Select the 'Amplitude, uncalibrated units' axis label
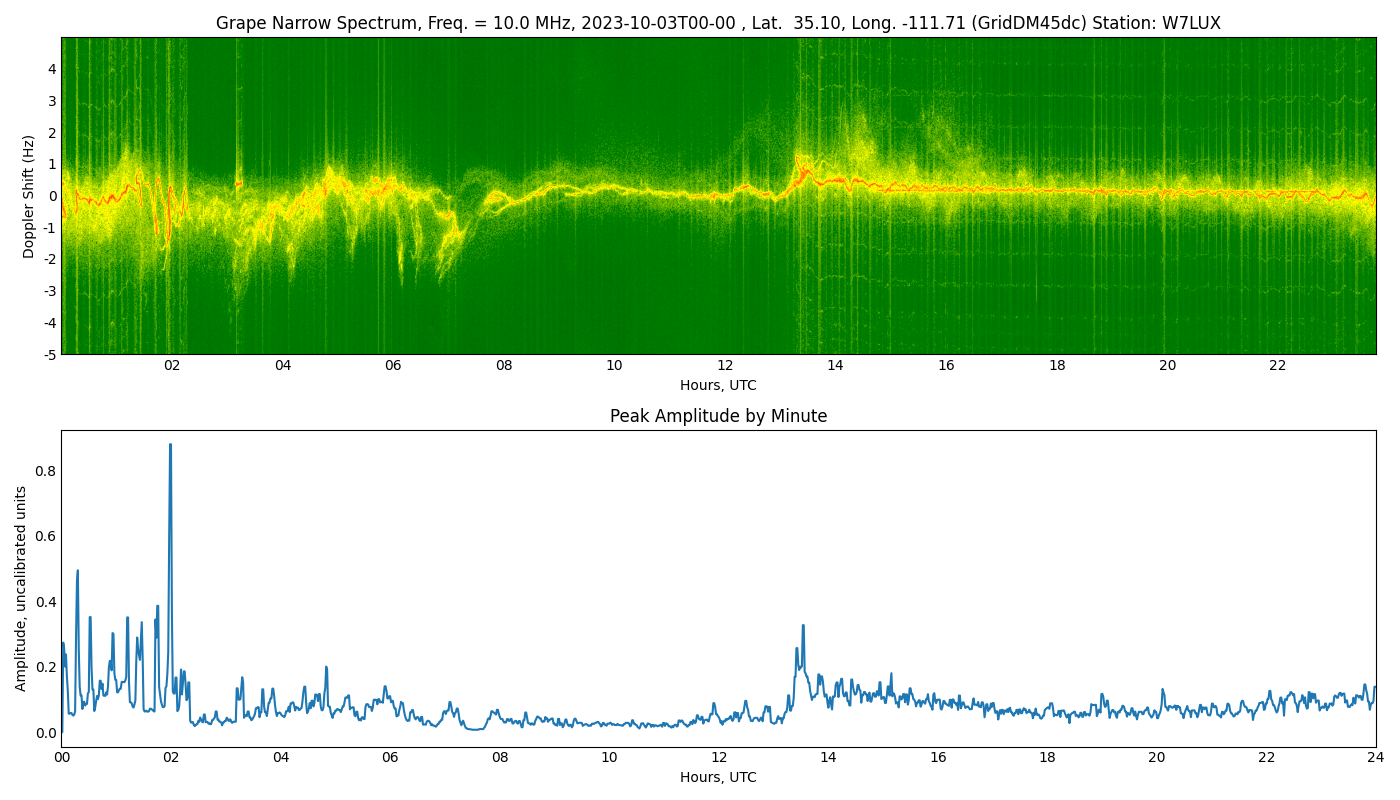The height and width of the screenshot is (800, 1400). 21,588
